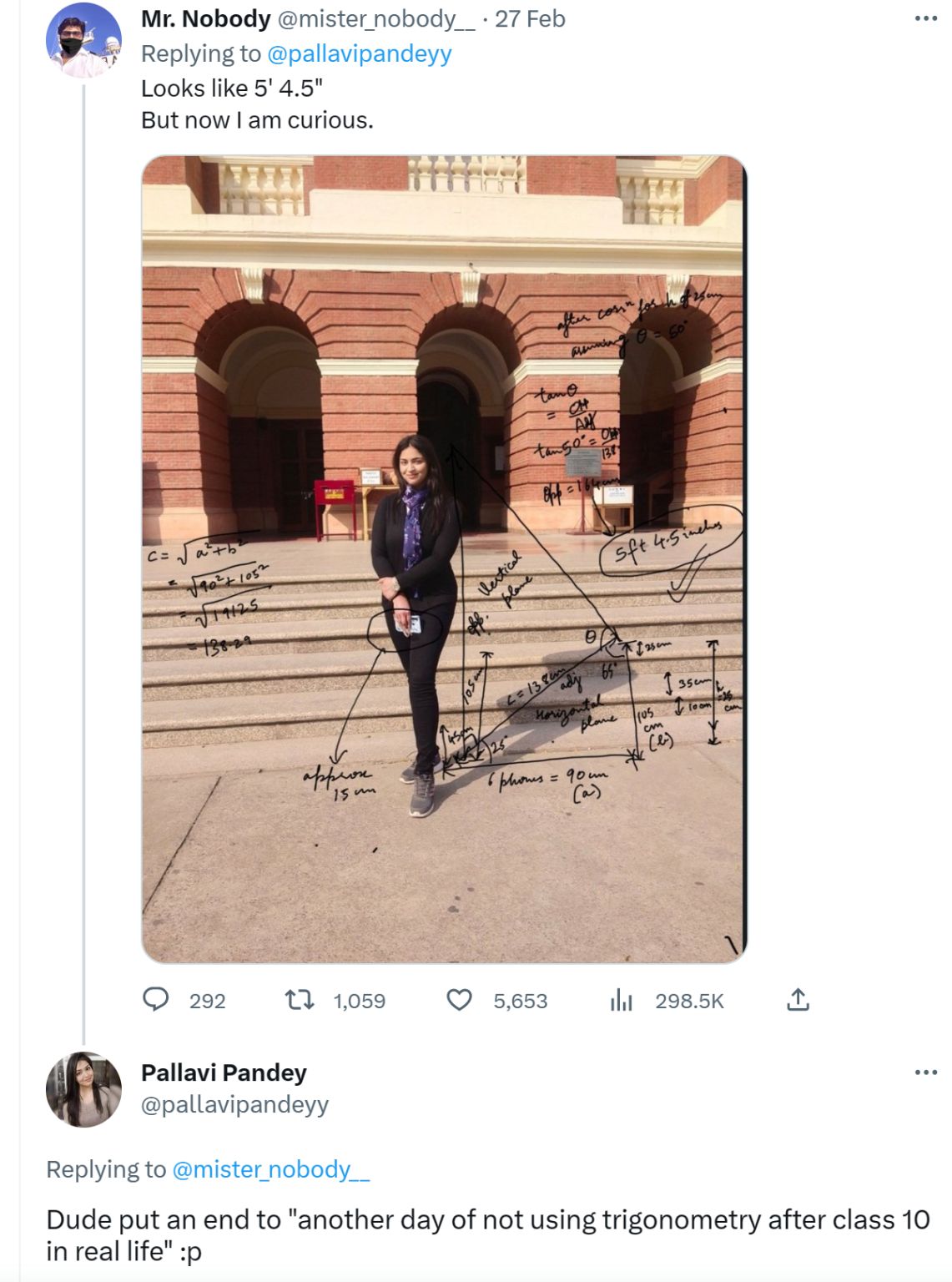Click the @mister_nobody__ mention link

[270, 1169]
